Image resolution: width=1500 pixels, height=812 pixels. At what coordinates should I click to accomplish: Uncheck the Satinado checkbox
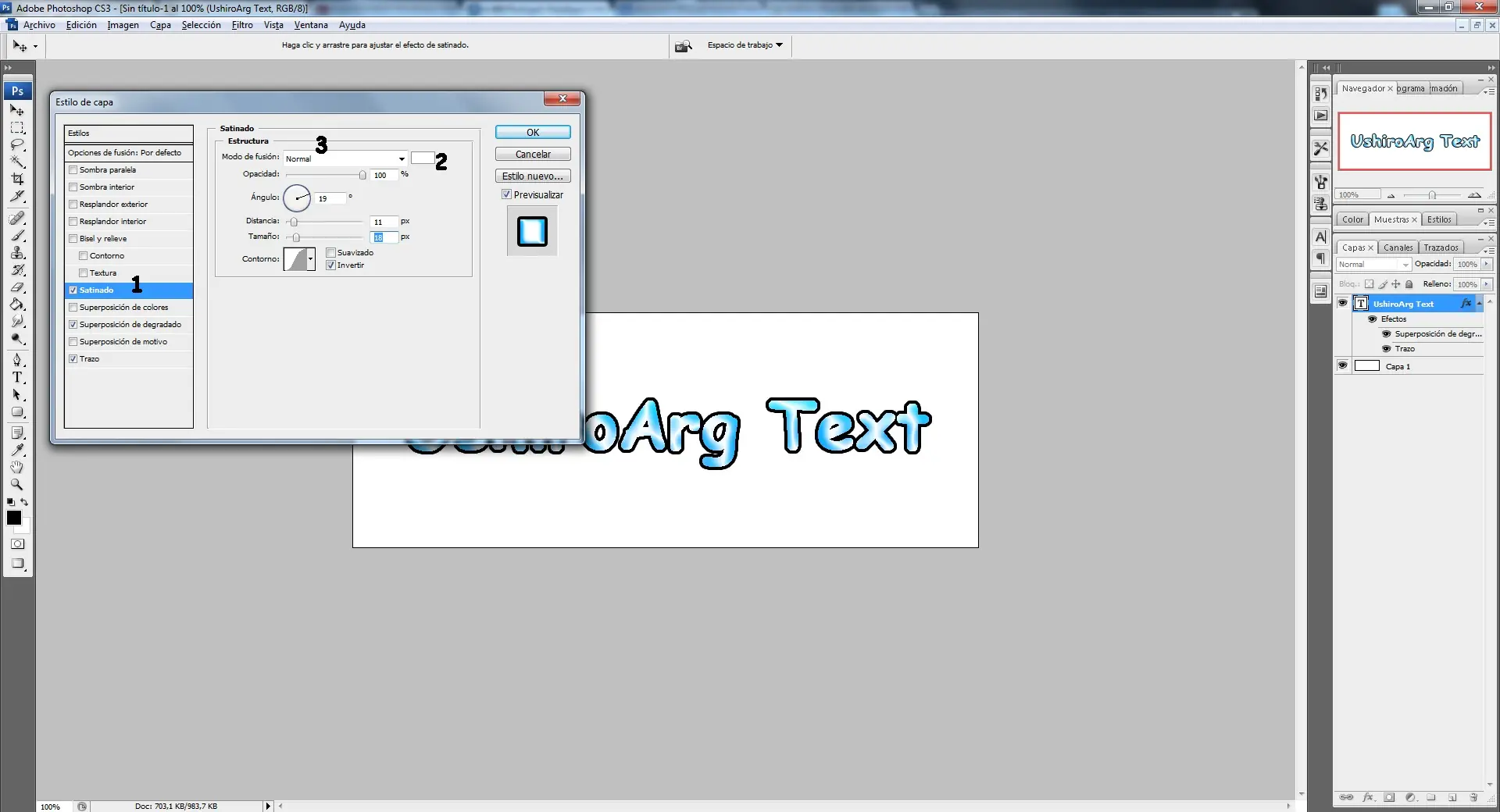73,290
